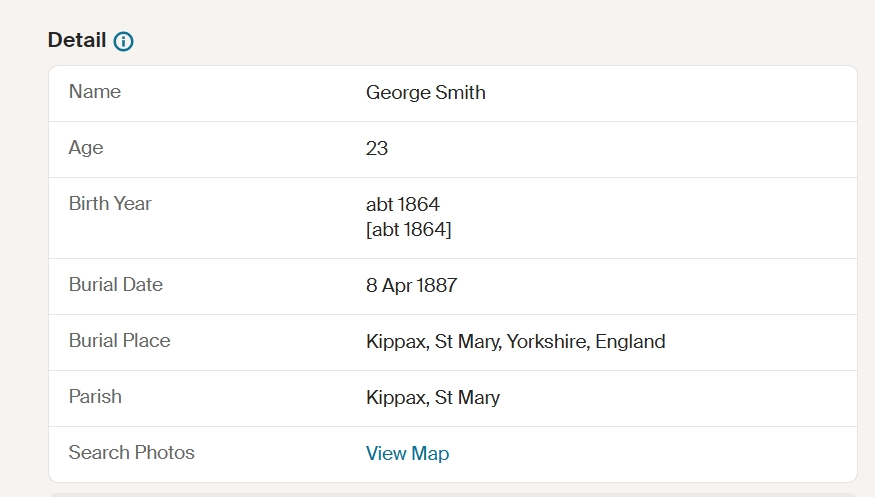Select the Birth Year field label
The height and width of the screenshot is (497, 875).
point(110,204)
